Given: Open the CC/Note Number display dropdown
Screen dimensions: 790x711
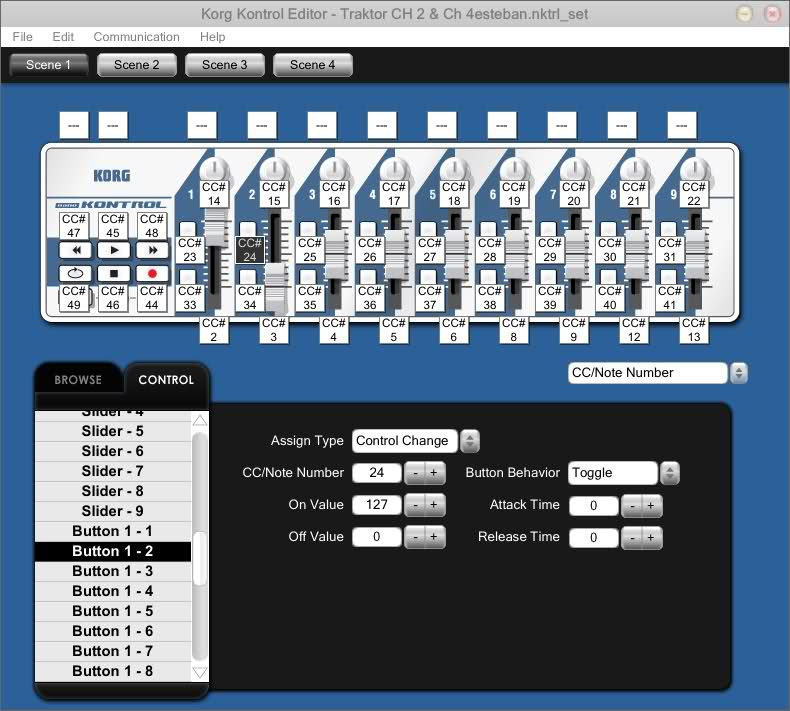Looking at the screenshot, I should [x=739, y=373].
